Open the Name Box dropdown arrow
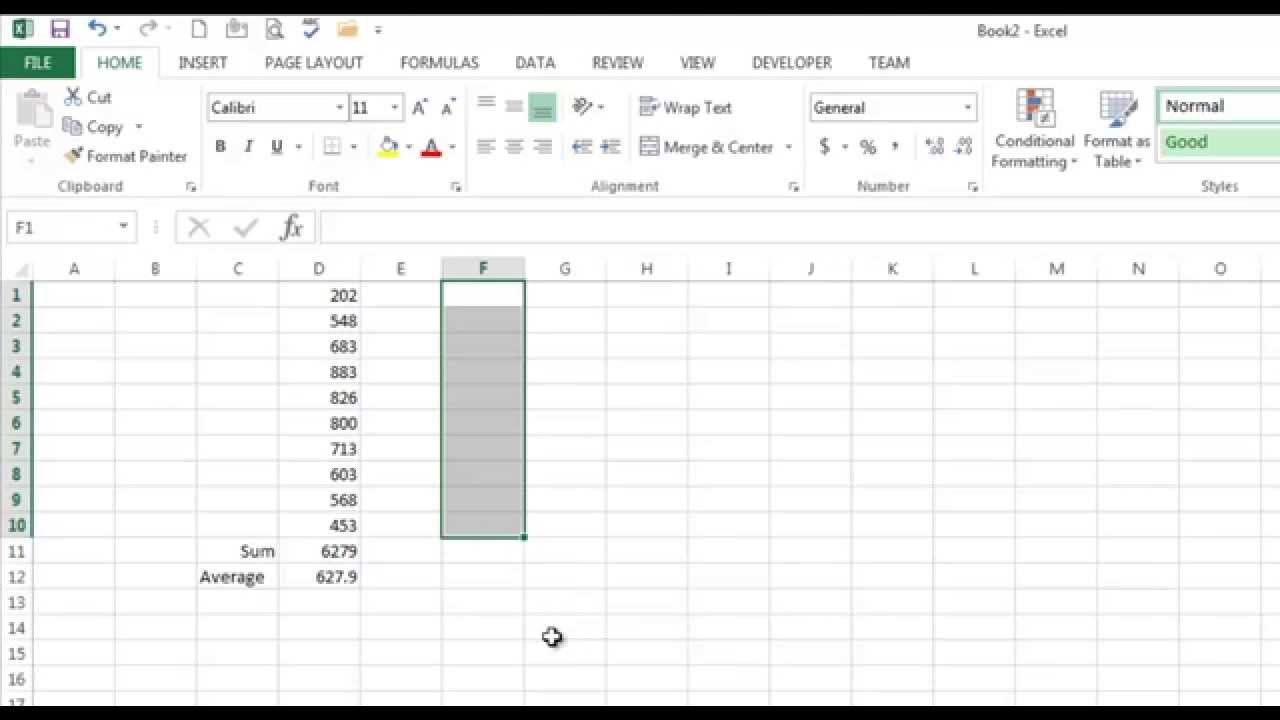The height and width of the screenshot is (720, 1280). coord(123,228)
